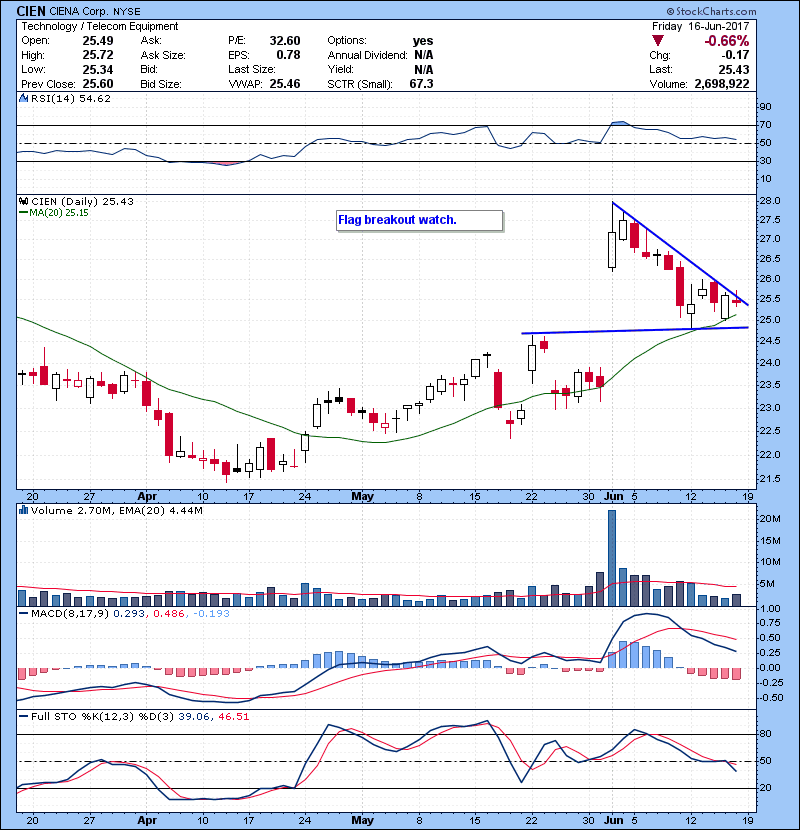Click the Volume 2.70M, EMA(20) 4.44M label
Viewport: 800px width, 830px height.
click(x=116, y=510)
